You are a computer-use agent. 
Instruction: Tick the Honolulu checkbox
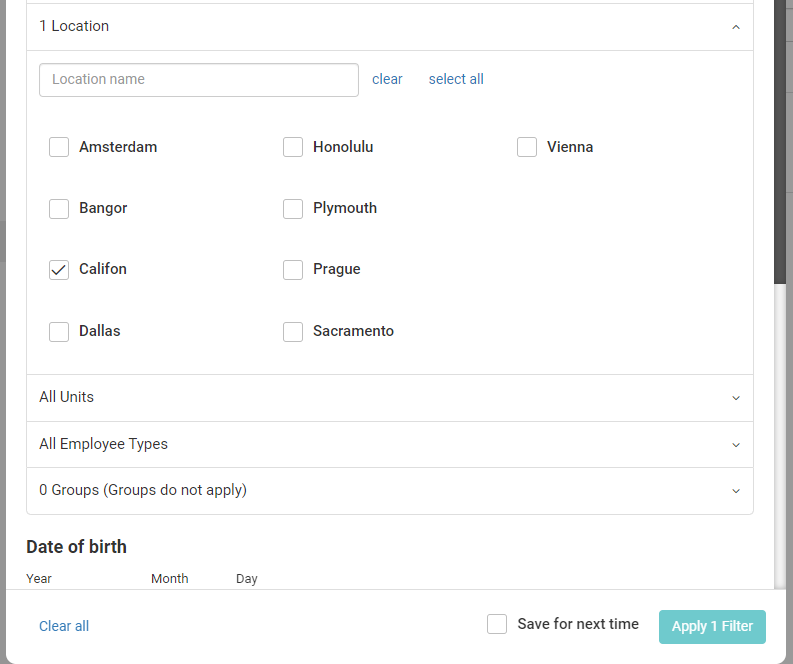click(293, 147)
